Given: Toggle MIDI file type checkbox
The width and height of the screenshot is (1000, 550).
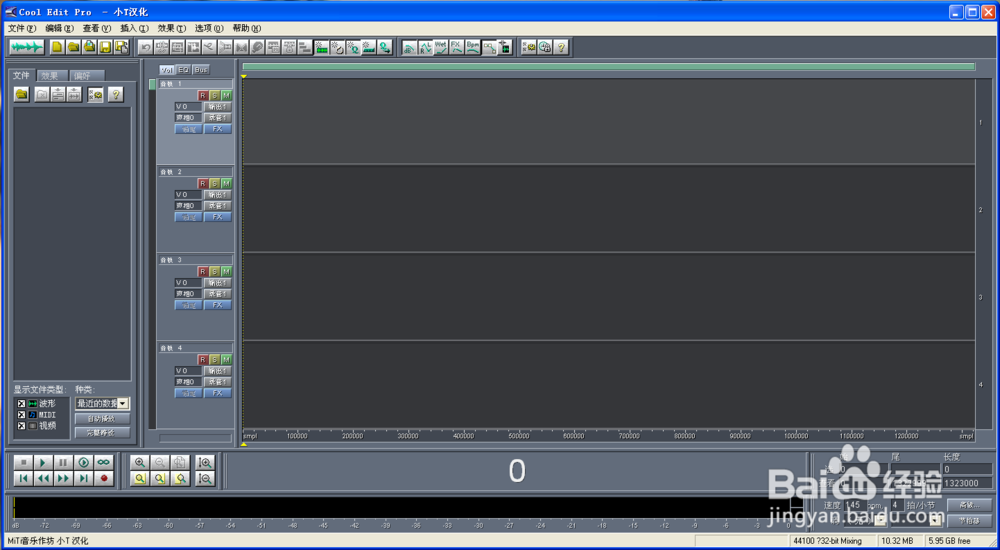Looking at the screenshot, I should pos(21,415).
